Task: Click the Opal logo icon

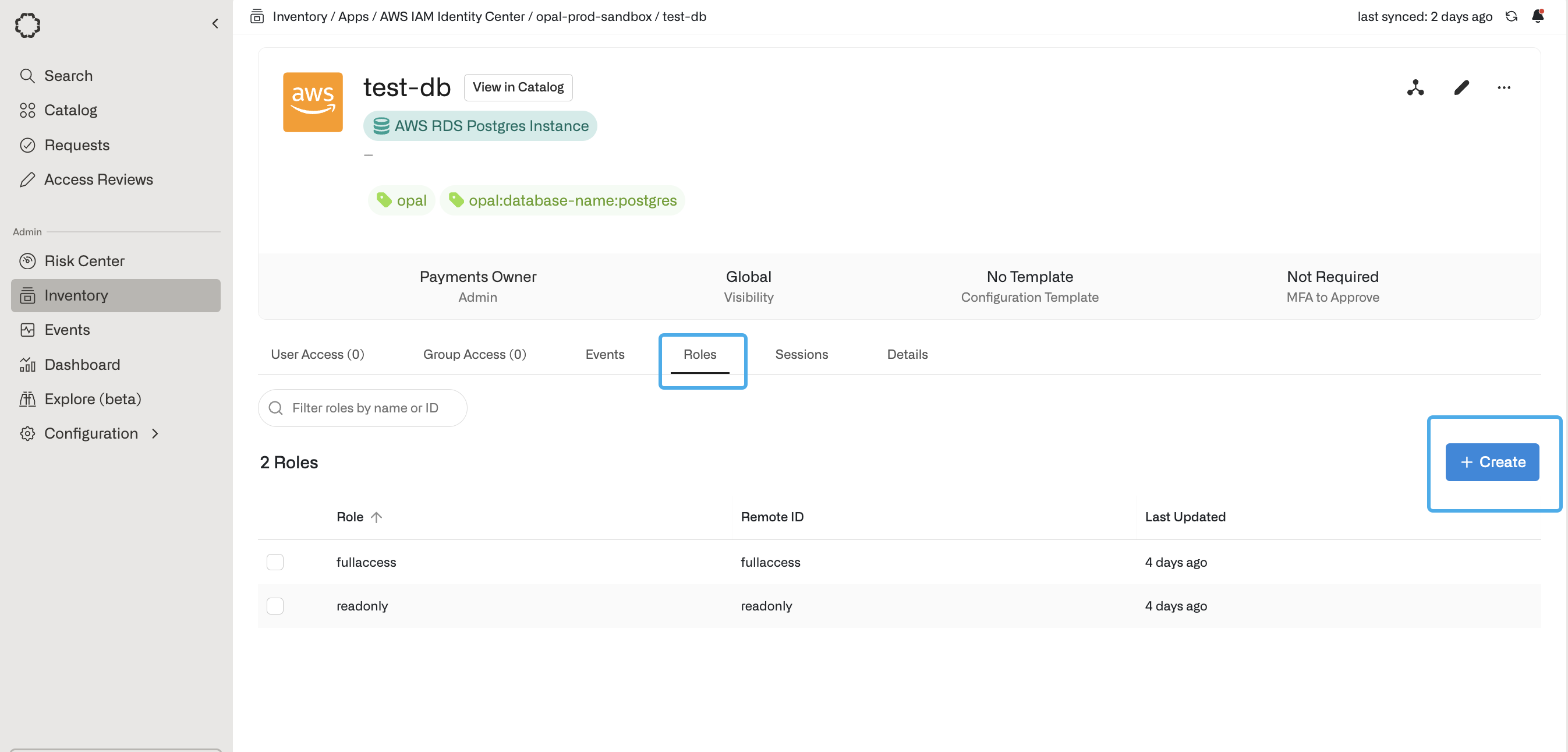Action: 28,26
